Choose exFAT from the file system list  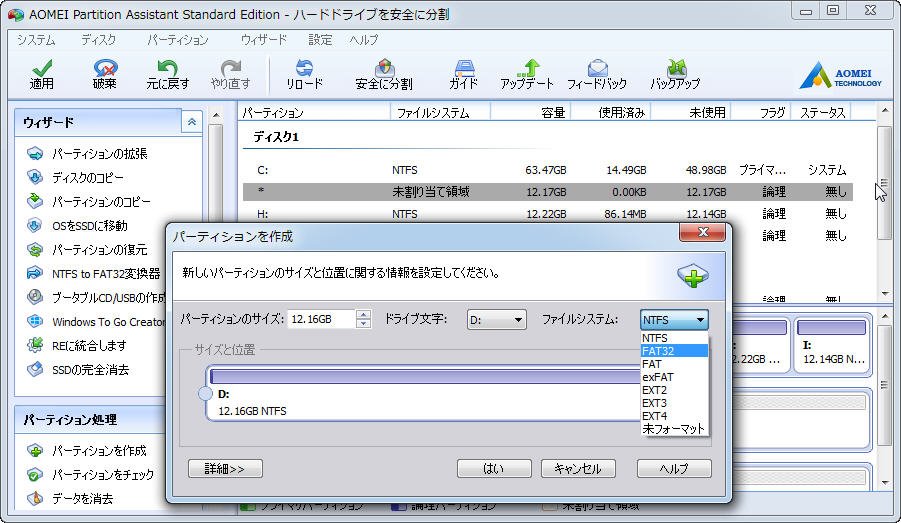(x=675, y=377)
